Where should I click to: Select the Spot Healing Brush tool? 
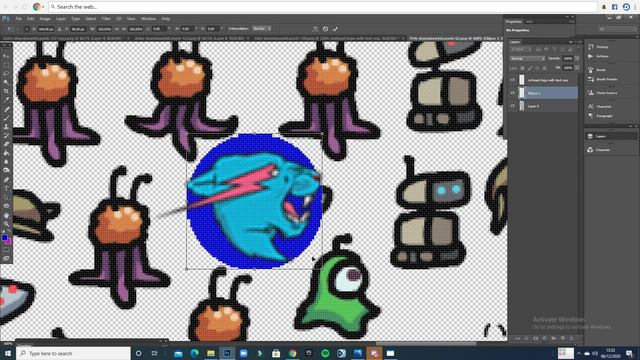point(6,109)
